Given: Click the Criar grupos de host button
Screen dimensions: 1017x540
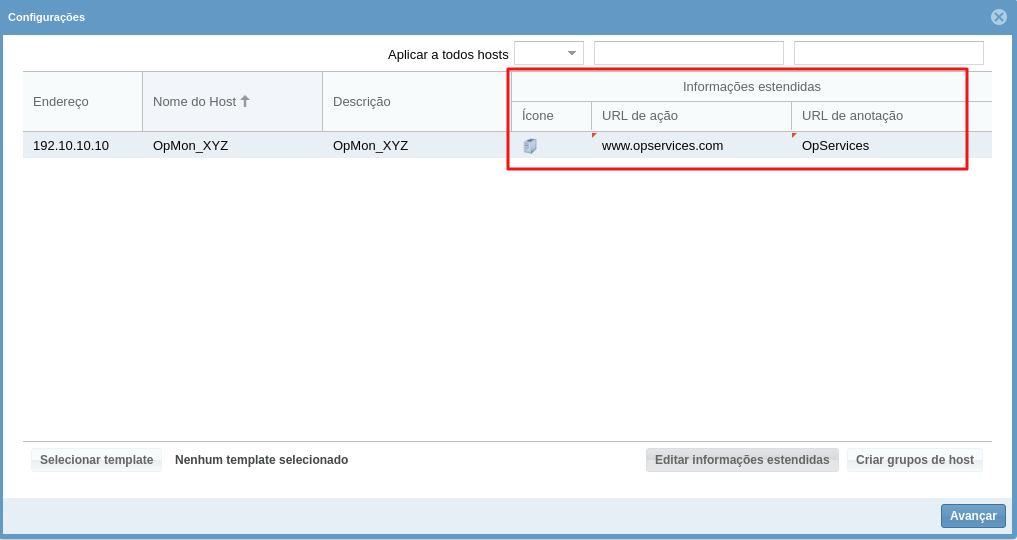Looking at the screenshot, I should 914,460.
